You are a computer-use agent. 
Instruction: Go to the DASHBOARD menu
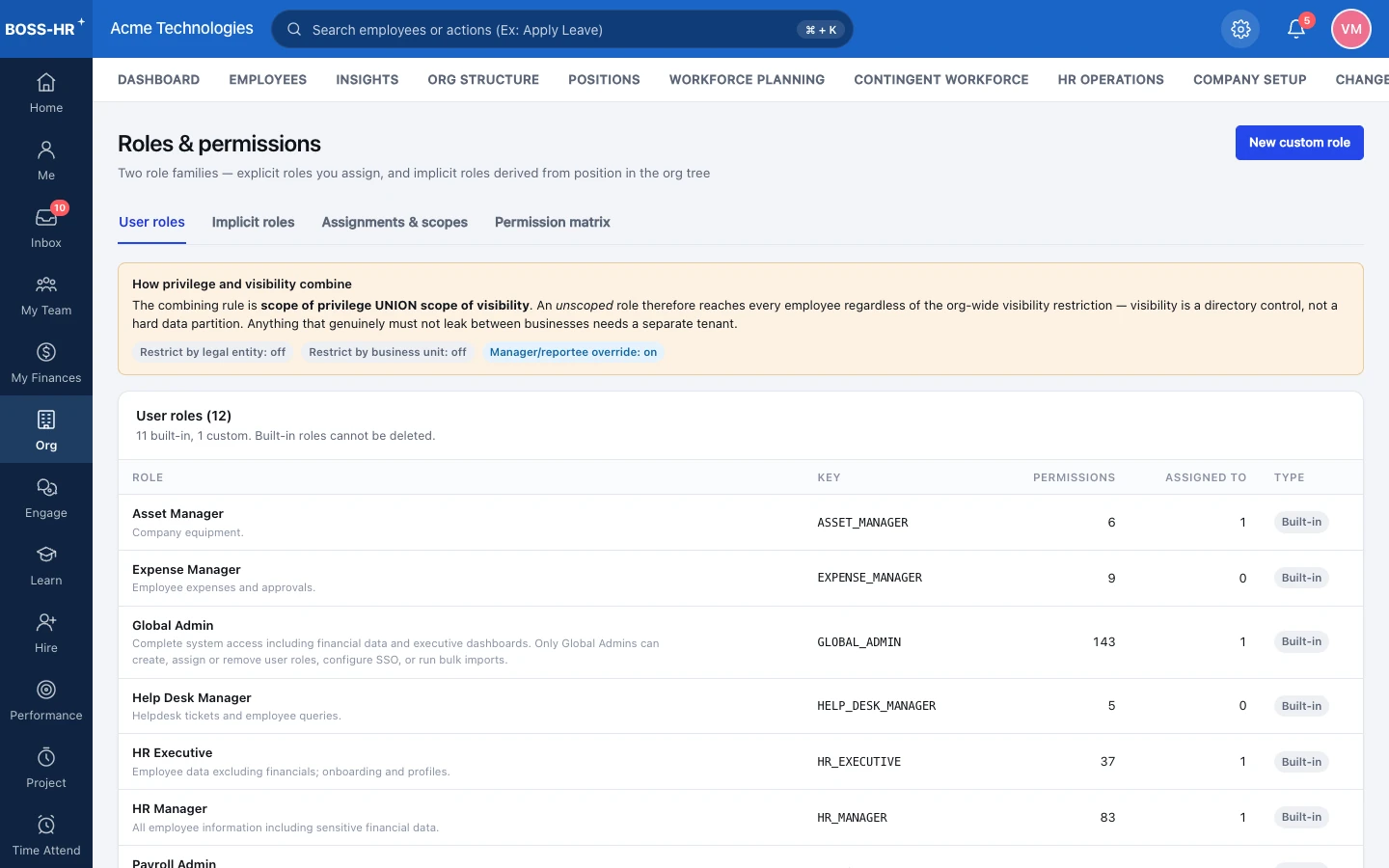coord(158,80)
